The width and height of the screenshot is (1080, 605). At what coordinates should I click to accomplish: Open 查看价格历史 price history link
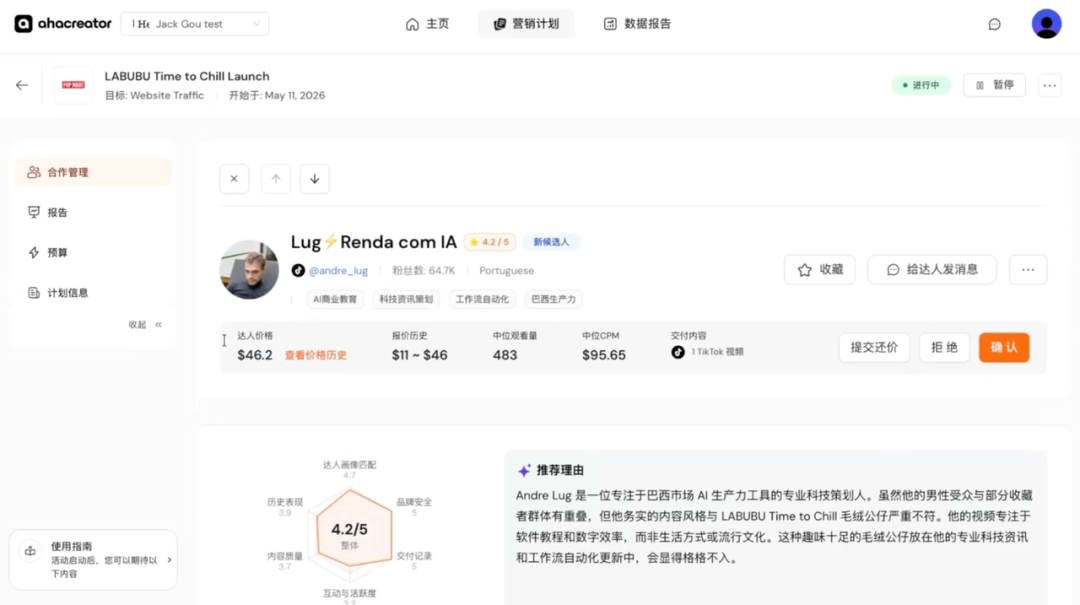coord(315,356)
